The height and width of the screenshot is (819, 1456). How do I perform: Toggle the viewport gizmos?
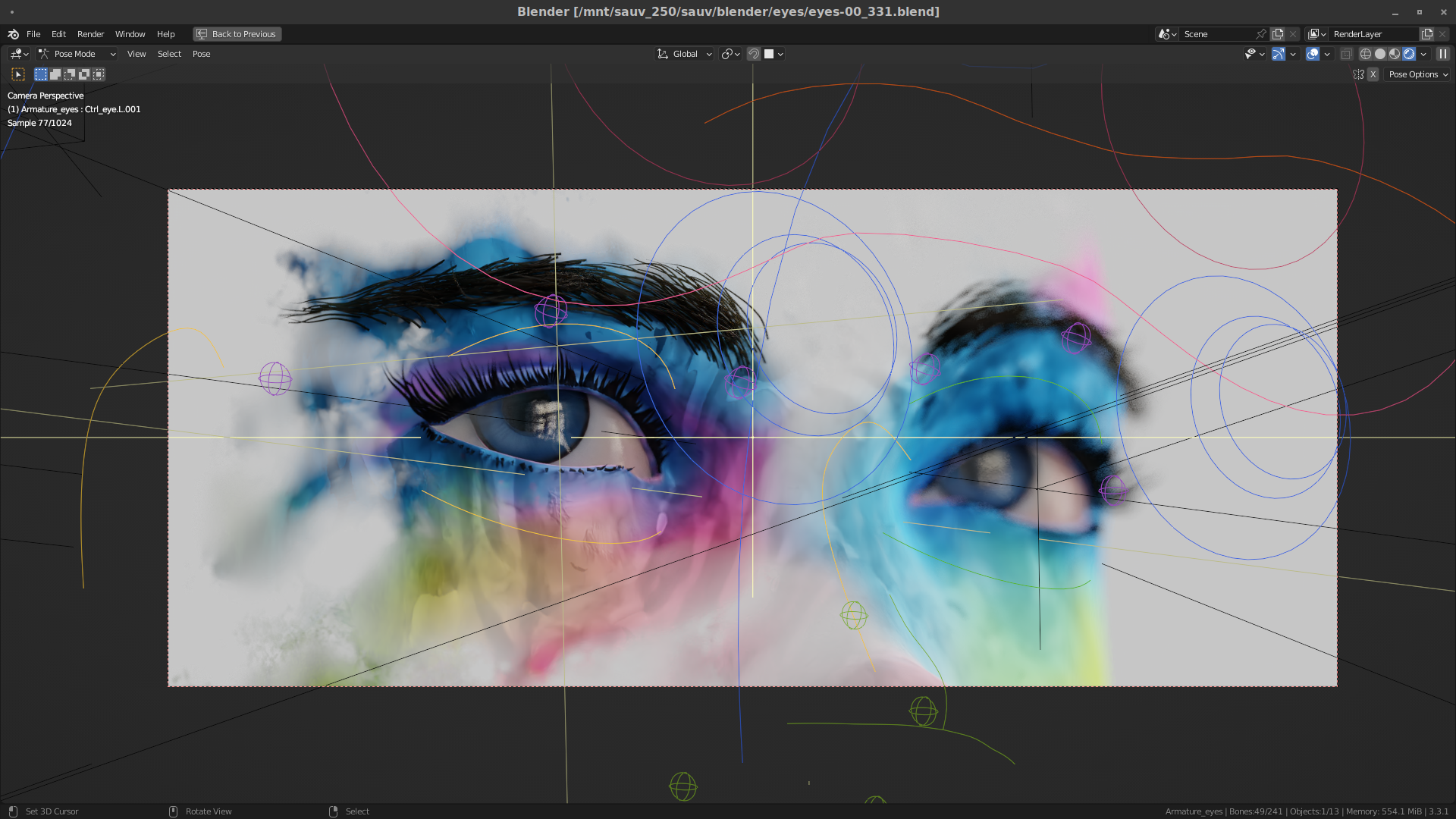(1279, 54)
